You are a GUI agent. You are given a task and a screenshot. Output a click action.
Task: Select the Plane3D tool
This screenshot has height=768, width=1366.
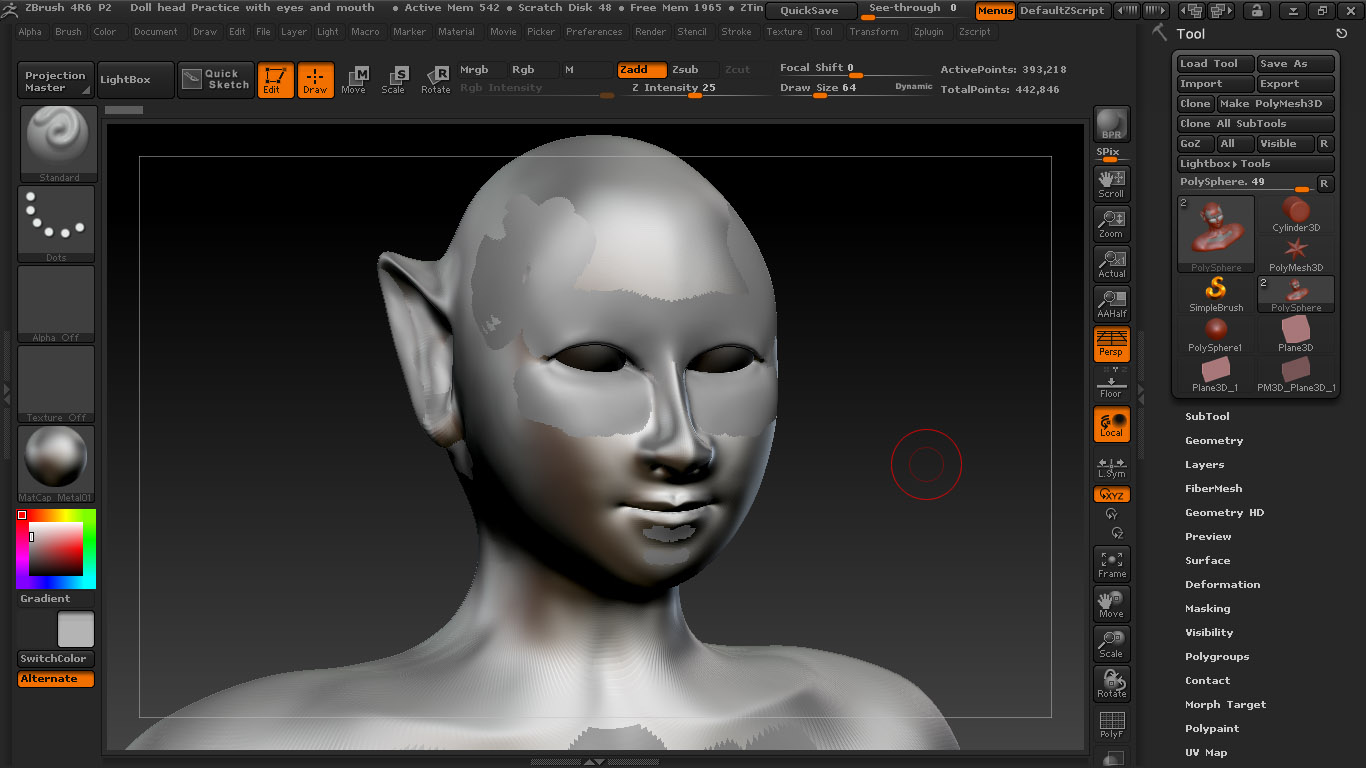point(1296,335)
